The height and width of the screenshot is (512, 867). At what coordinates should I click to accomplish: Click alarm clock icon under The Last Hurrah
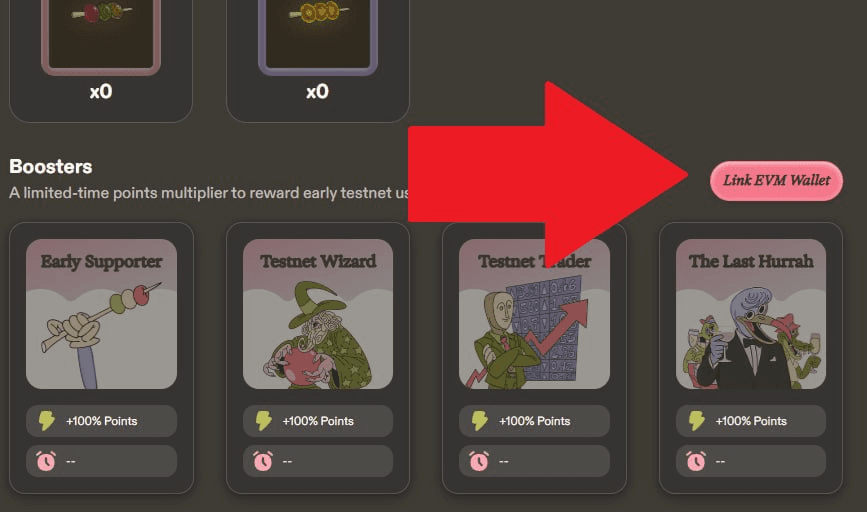[696, 461]
